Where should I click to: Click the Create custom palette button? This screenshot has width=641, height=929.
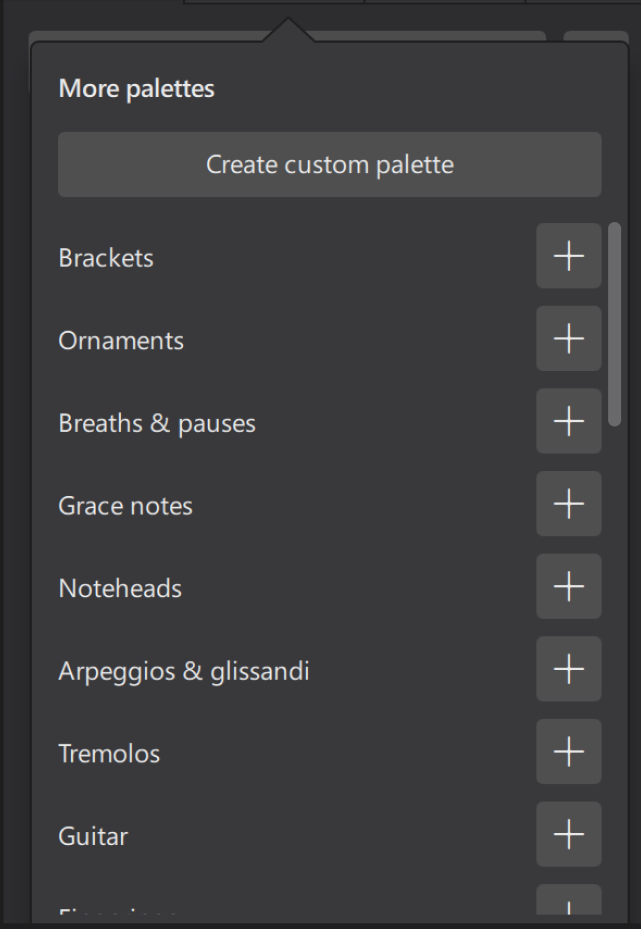click(x=329, y=164)
